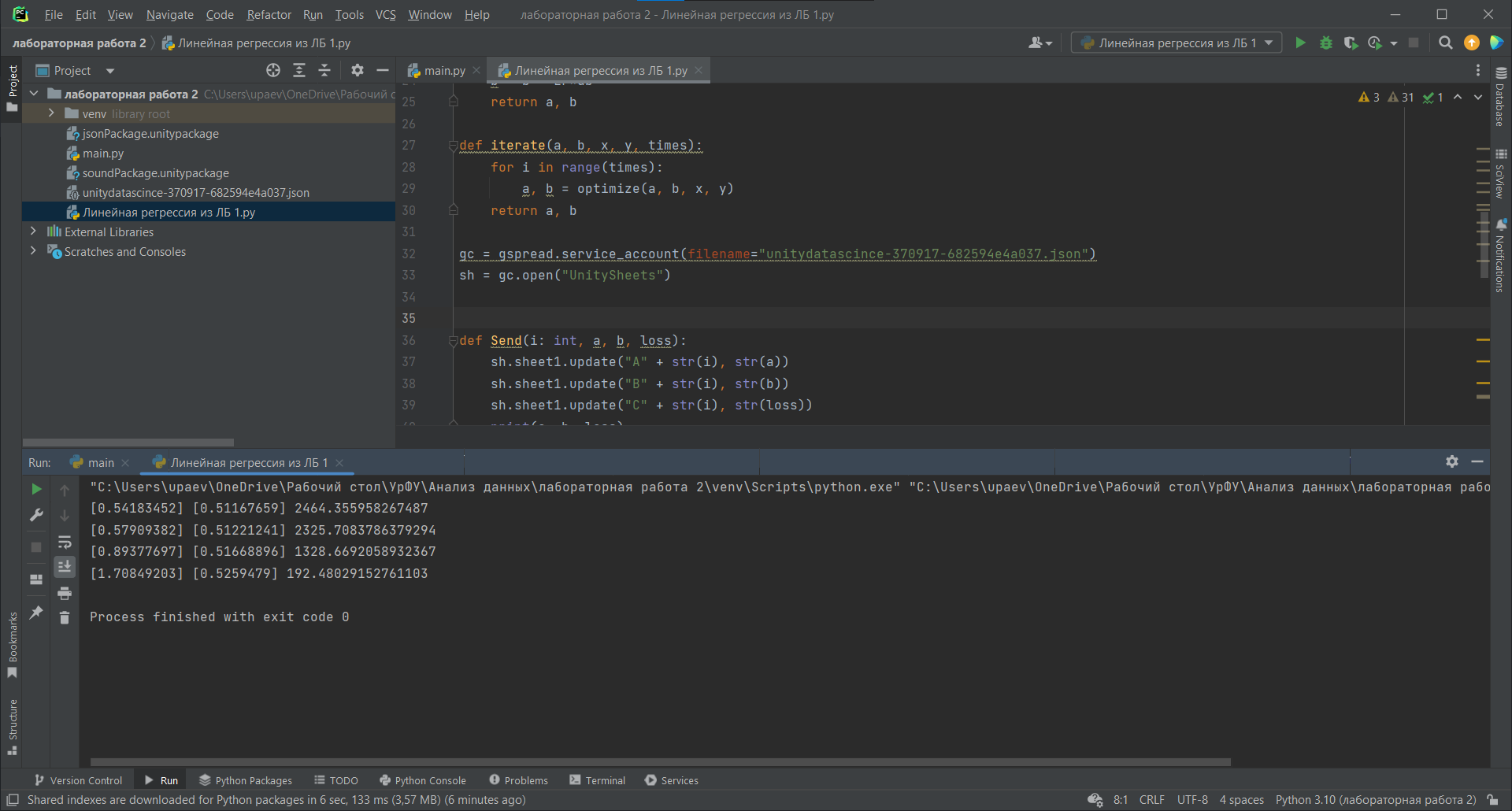The image size is (1512, 811).
Task: Click Run console horizontal scrollbar
Action: (x=660, y=762)
